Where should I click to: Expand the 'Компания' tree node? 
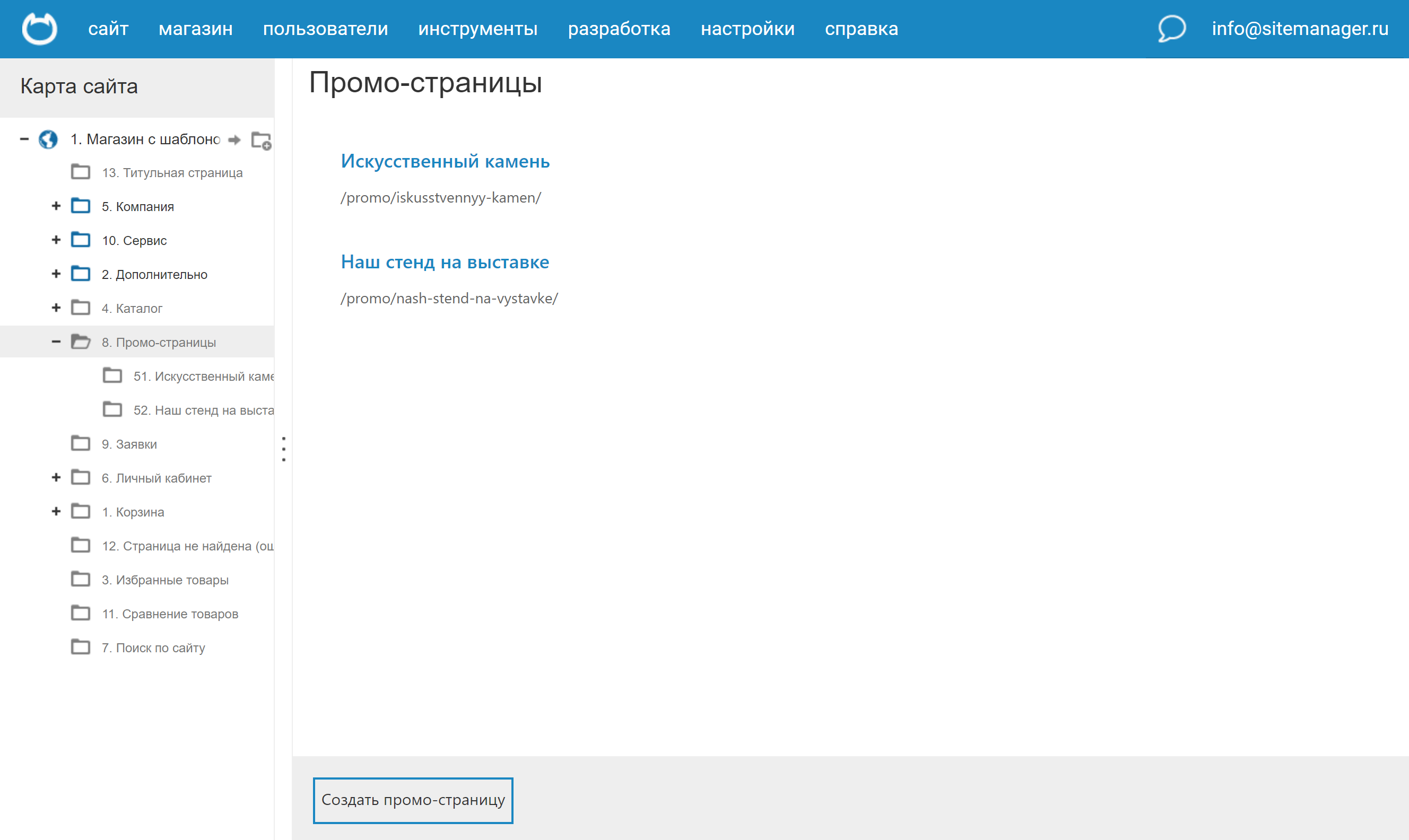tap(56, 205)
